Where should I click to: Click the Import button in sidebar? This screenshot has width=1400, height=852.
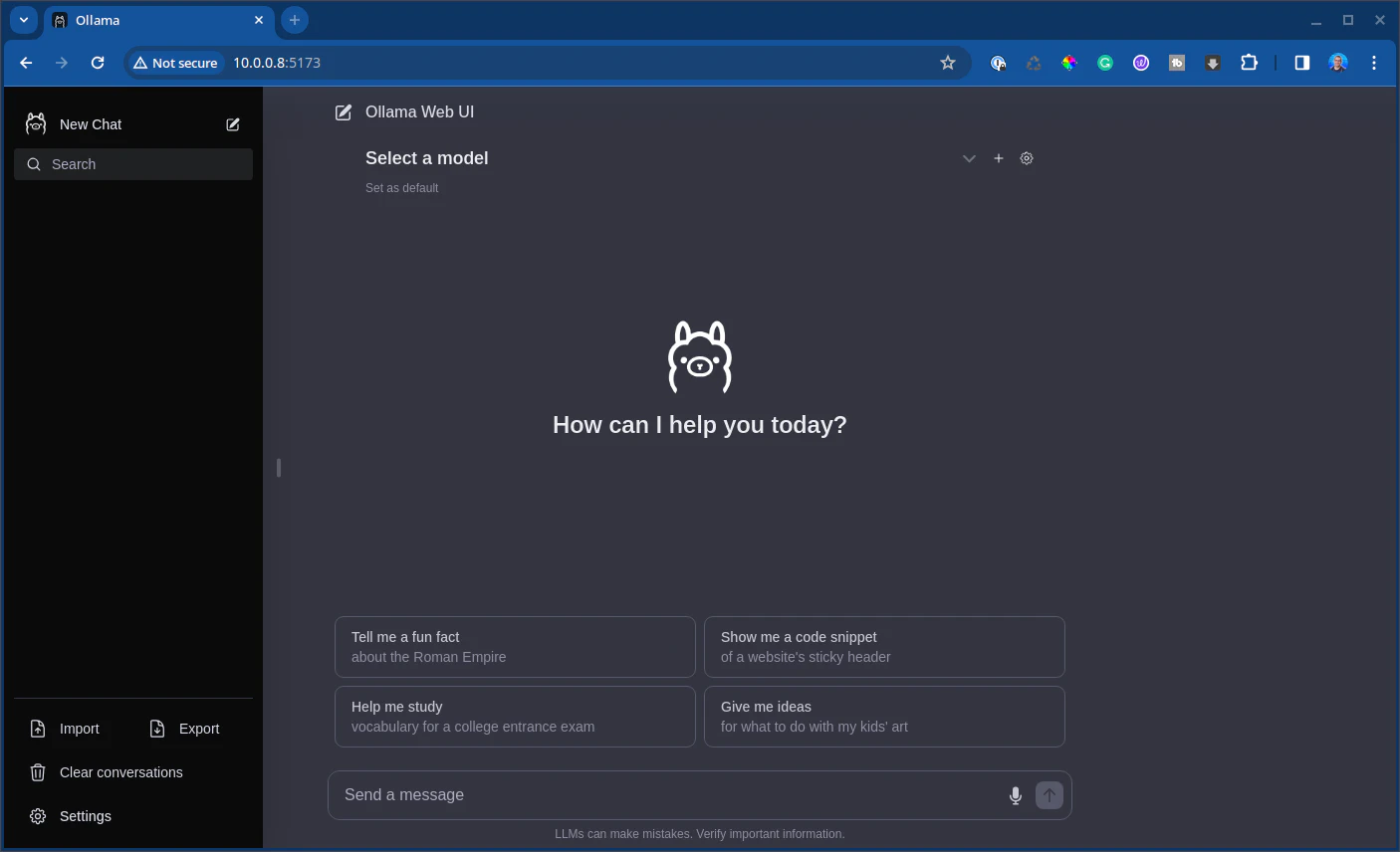66,729
